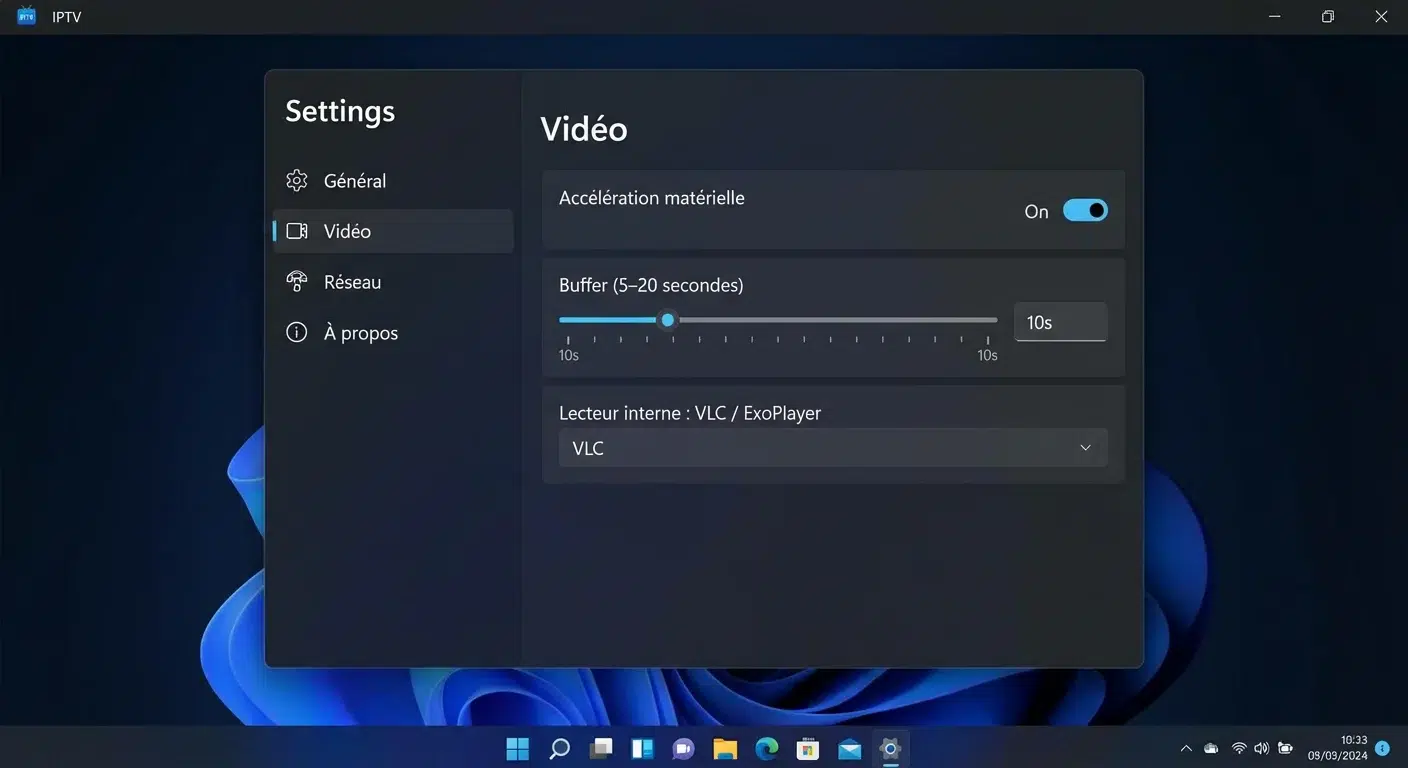Viewport: 1408px width, 768px height.
Task: Open Task View from the taskbar
Action: pyautogui.click(x=601, y=748)
